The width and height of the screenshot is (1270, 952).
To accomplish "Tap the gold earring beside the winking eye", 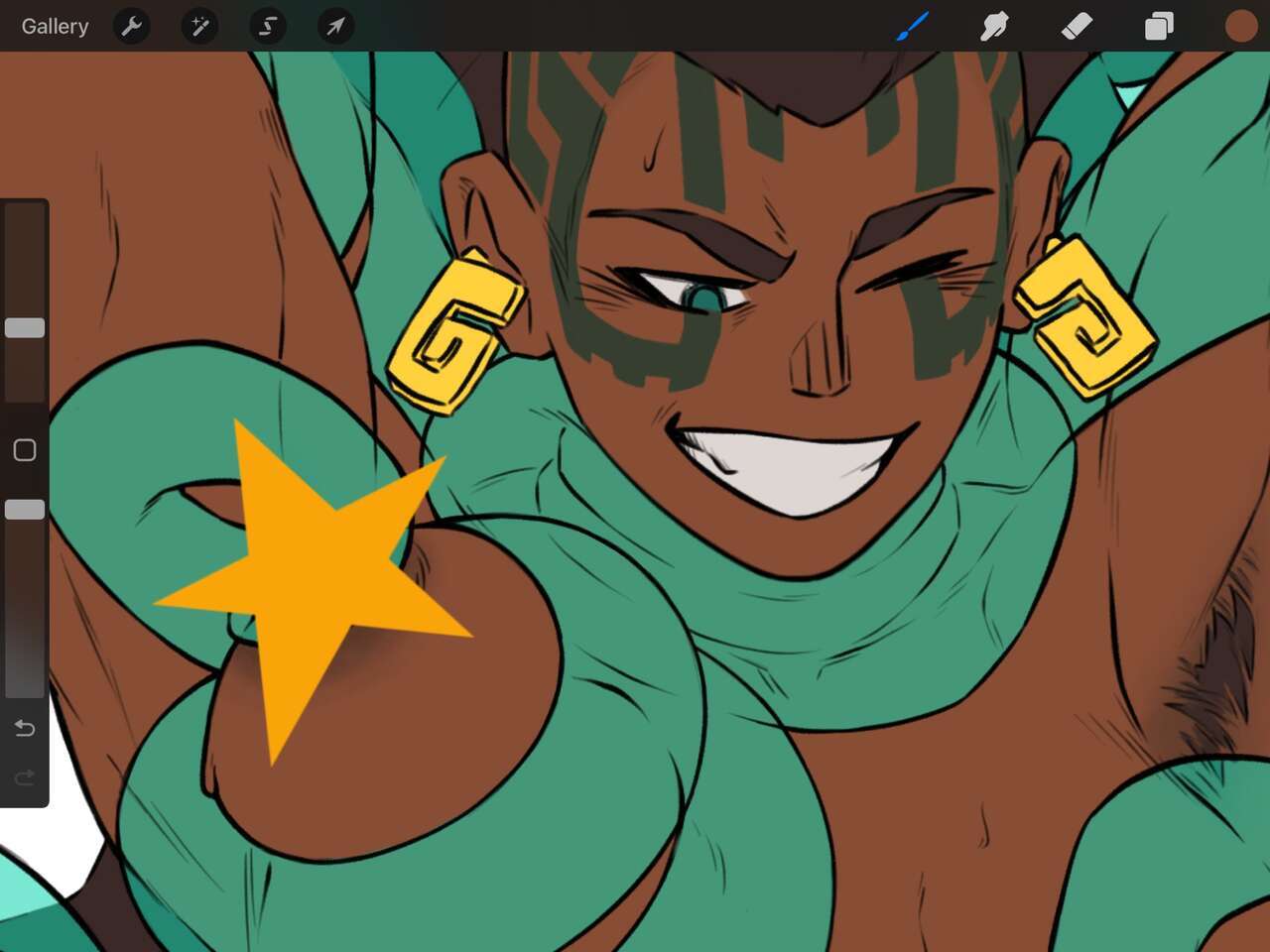I will [x=1086, y=317].
